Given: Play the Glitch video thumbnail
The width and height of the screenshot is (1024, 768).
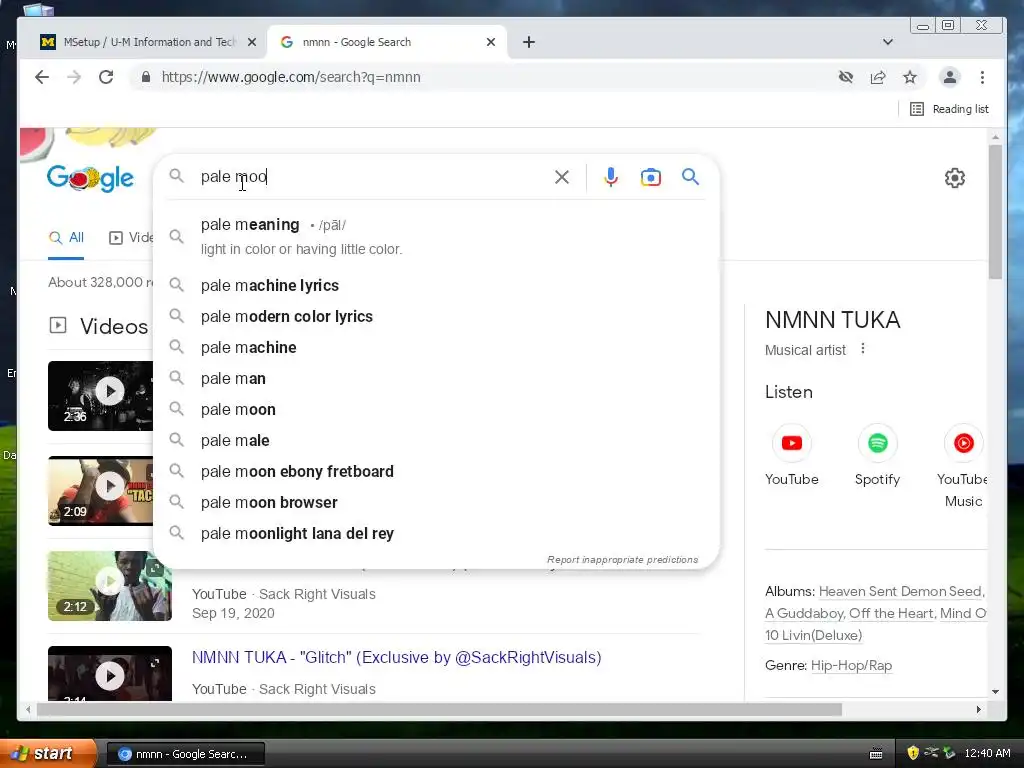Looking at the screenshot, I should coord(110,673).
